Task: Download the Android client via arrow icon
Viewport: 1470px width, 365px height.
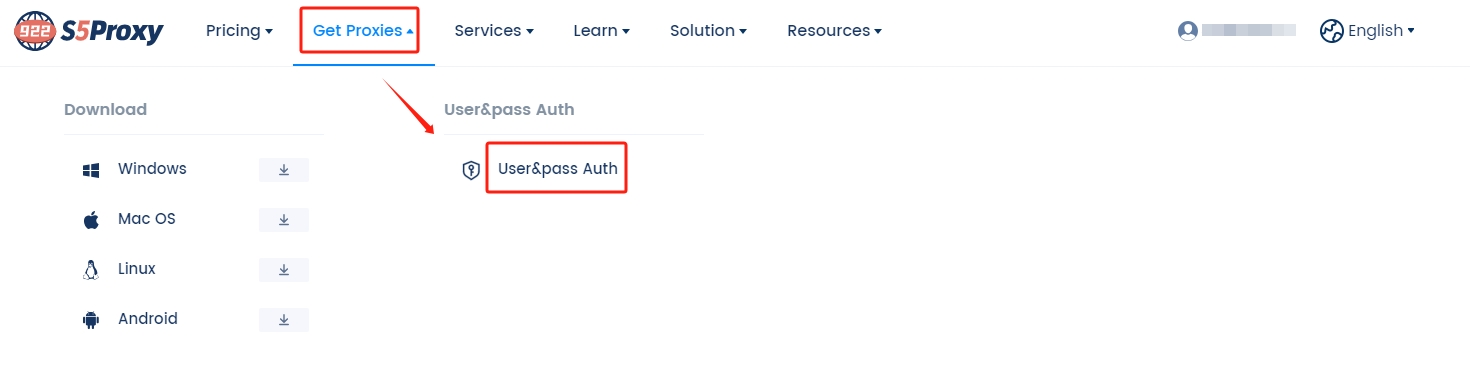Action: coord(284,320)
